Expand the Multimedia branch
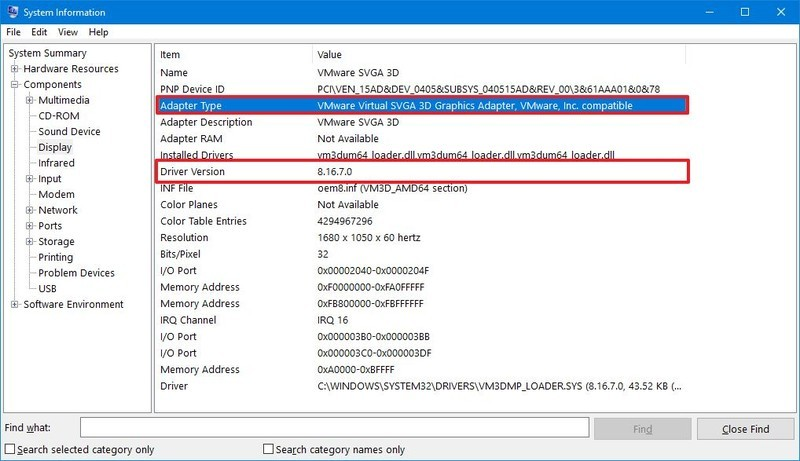Screen dimensions: 800x461 (x=30, y=100)
